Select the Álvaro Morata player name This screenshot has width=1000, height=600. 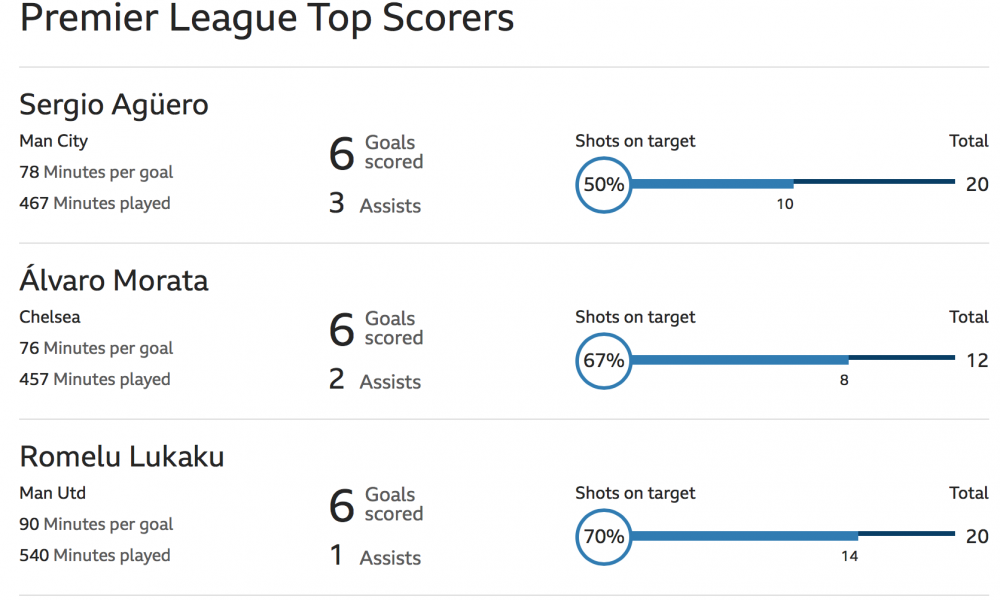(x=114, y=280)
